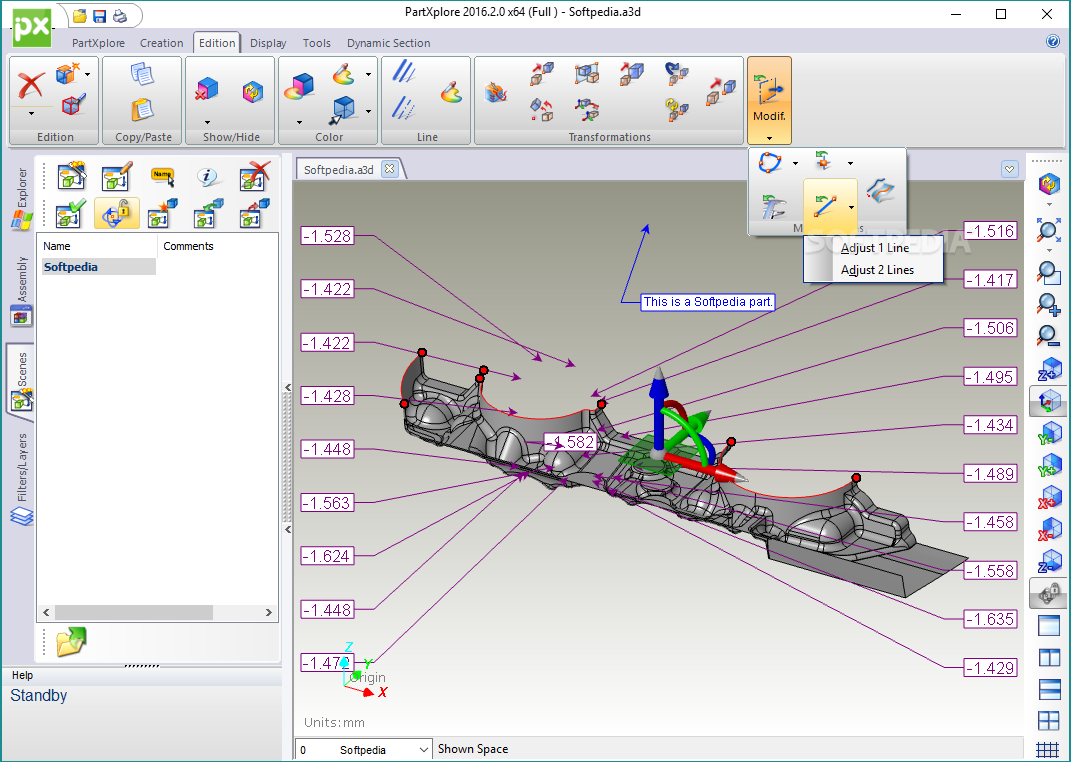This screenshot has height=762, width=1071.
Task: Click the Zoom Window magnifier icon
Action: pyautogui.click(x=1048, y=272)
